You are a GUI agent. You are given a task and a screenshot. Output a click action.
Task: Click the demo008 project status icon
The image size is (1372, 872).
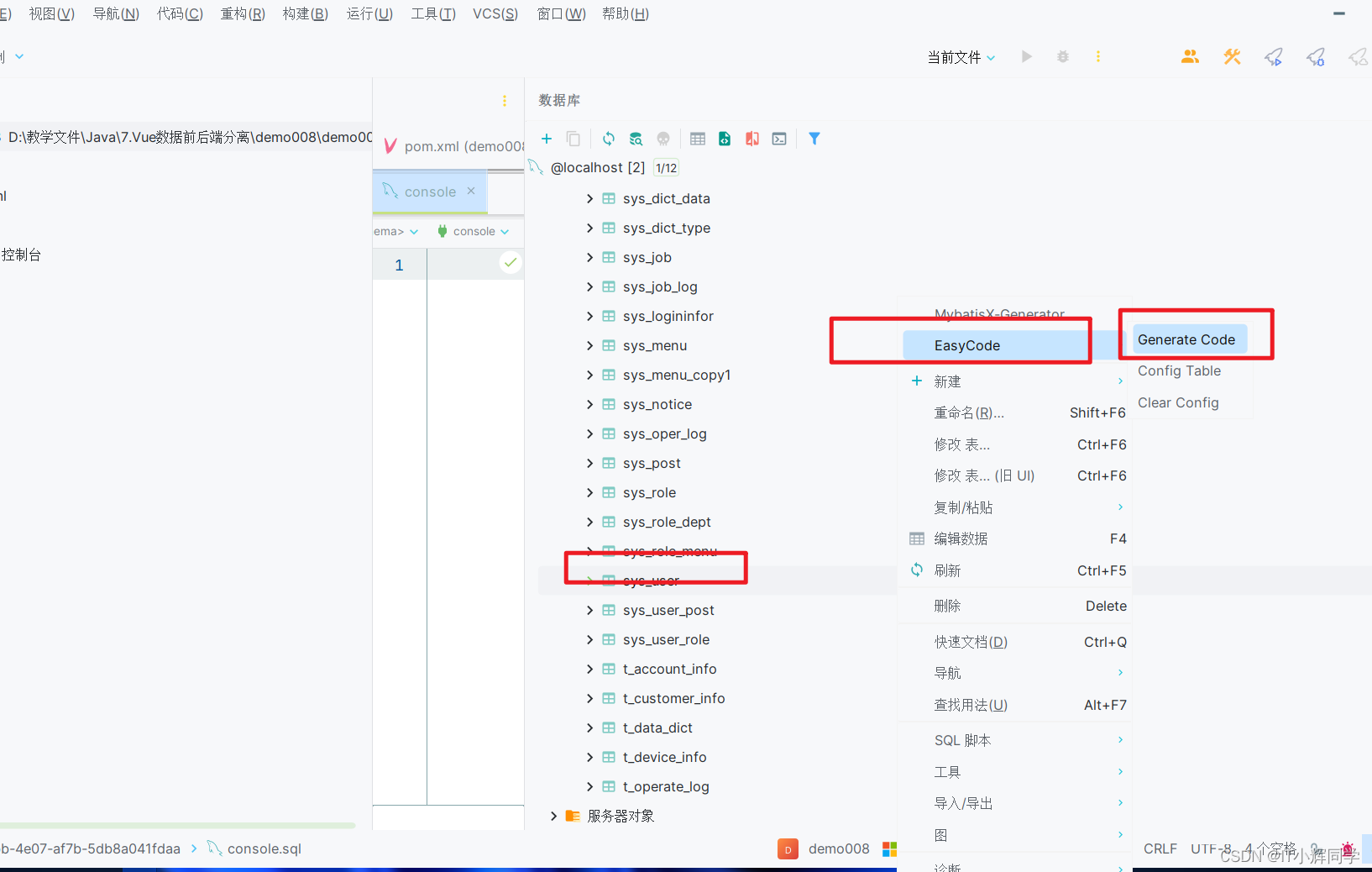coord(788,849)
